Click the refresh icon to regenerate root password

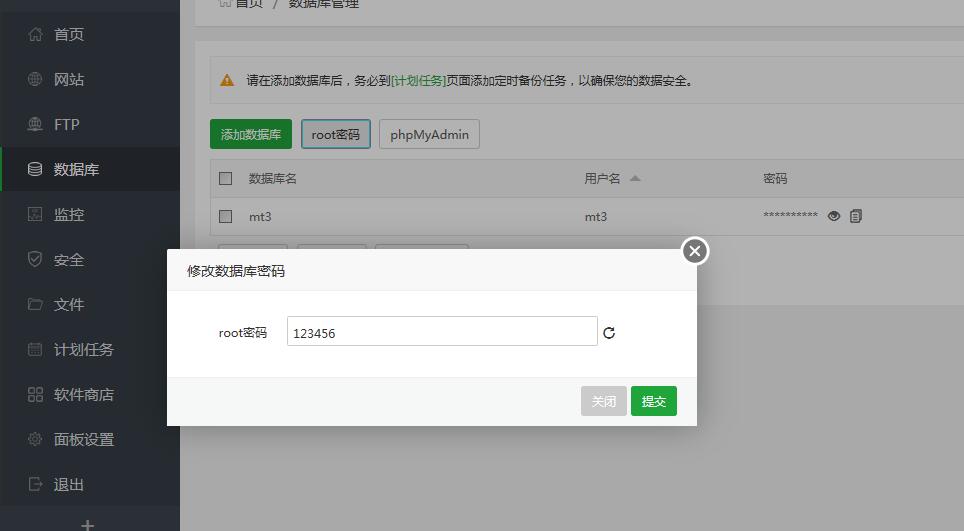pyautogui.click(x=609, y=333)
